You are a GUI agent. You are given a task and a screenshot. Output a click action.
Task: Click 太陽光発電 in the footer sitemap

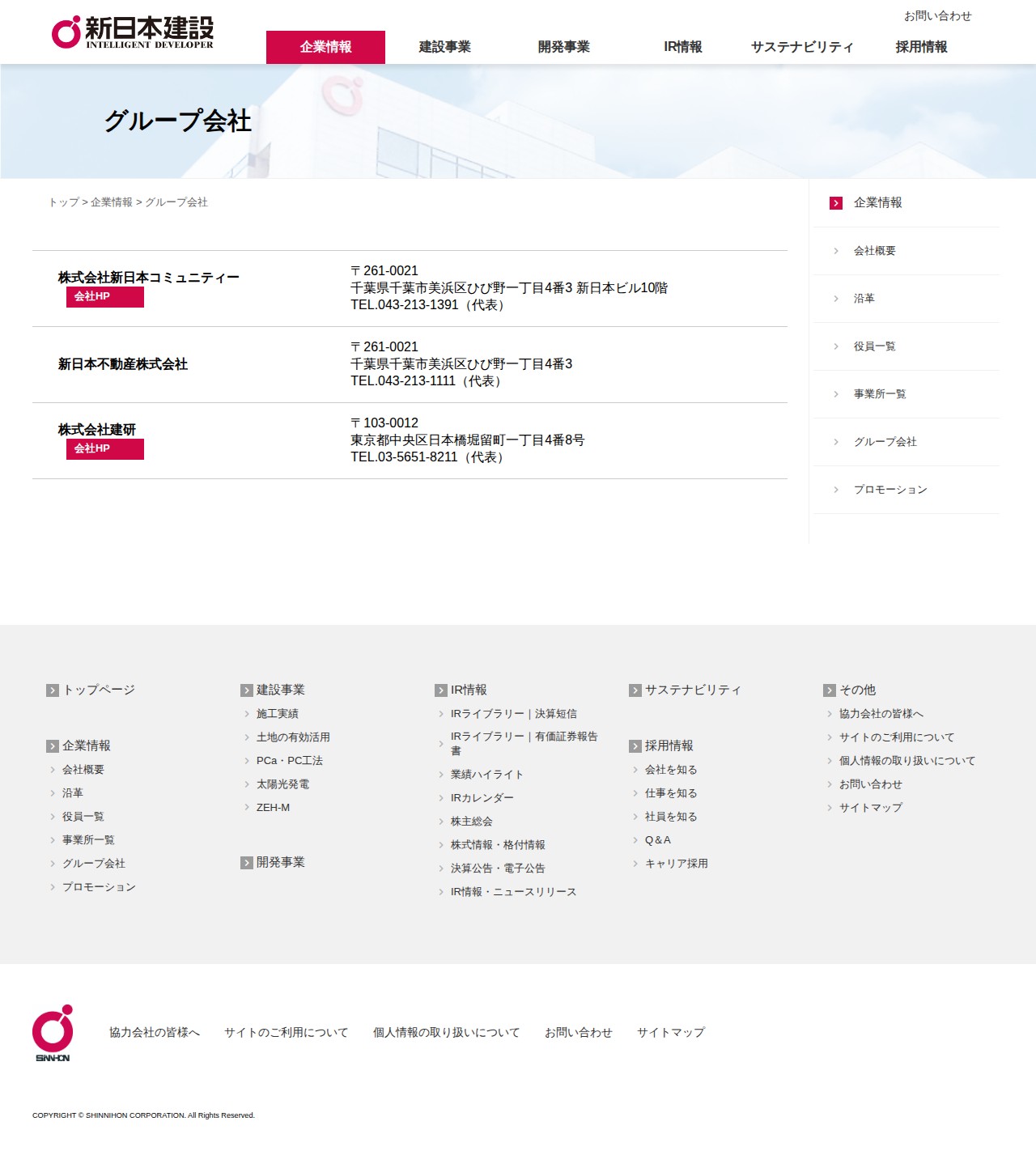pos(282,784)
